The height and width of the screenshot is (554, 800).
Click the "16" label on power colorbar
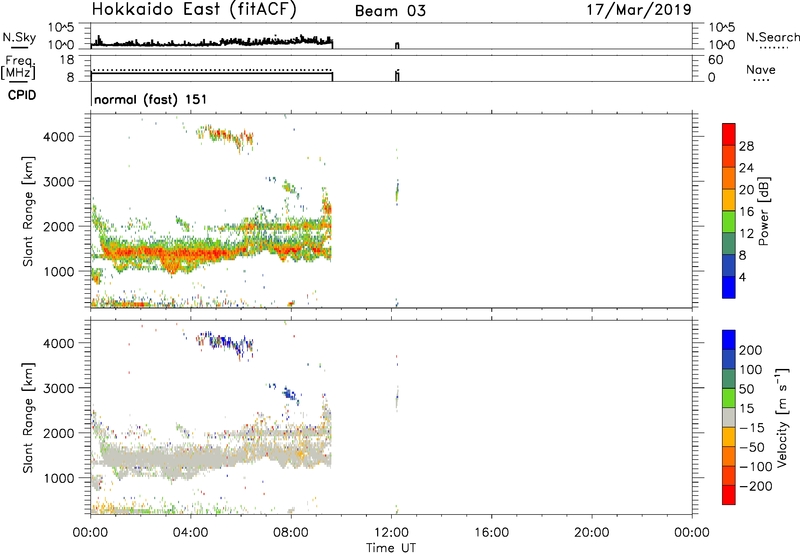click(x=746, y=212)
